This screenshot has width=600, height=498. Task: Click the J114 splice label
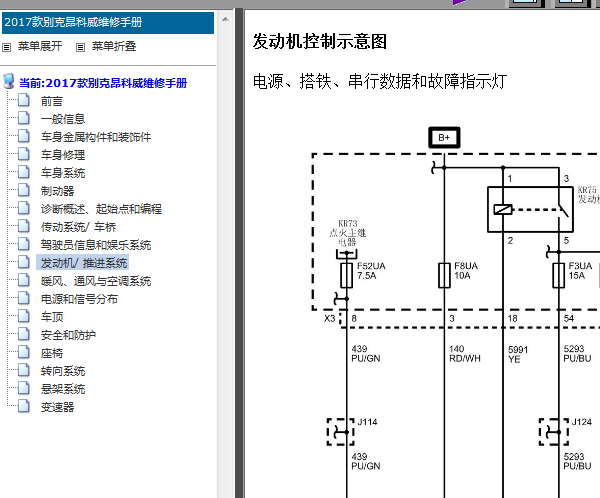pyautogui.click(x=367, y=422)
